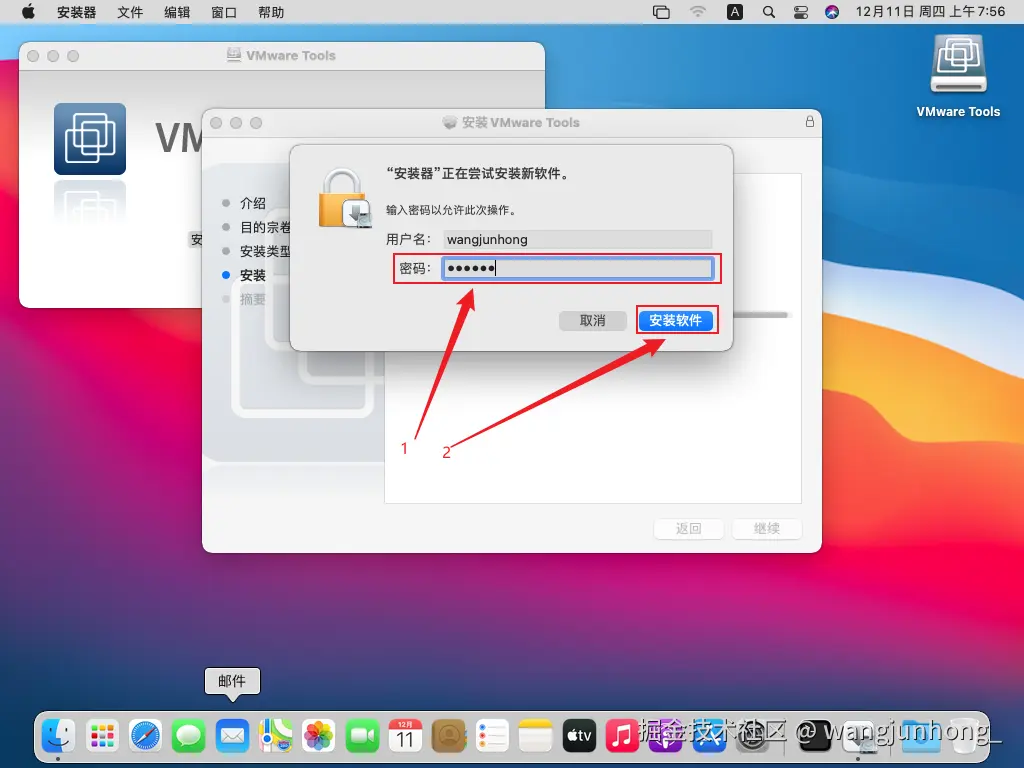
Task: Open Safari from the Dock
Action: click(146, 737)
